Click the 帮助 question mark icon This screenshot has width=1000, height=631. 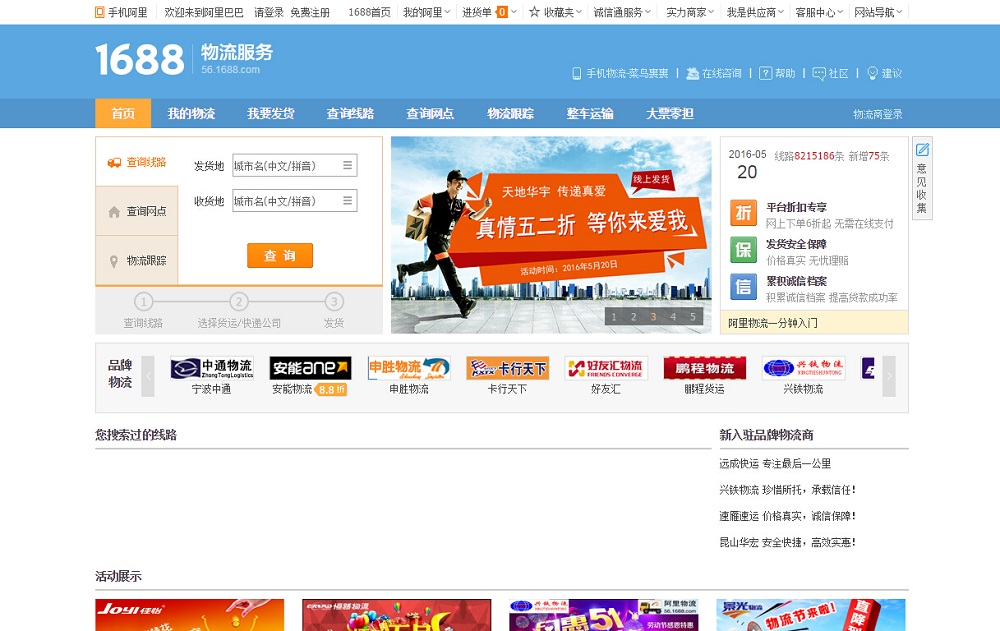click(x=765, y=73)
